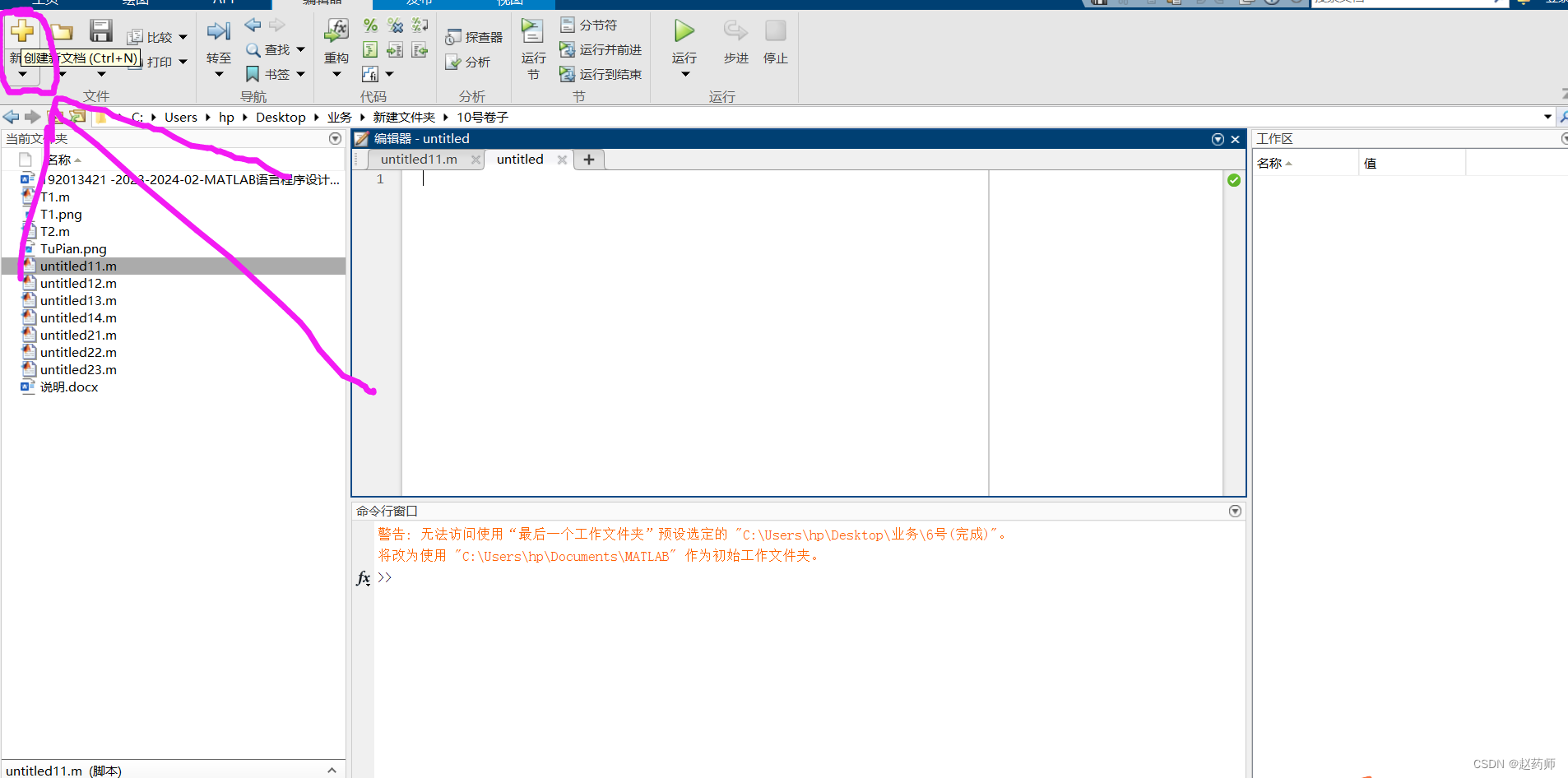Click Run and Advance (运行并前进)

point(601,50)
